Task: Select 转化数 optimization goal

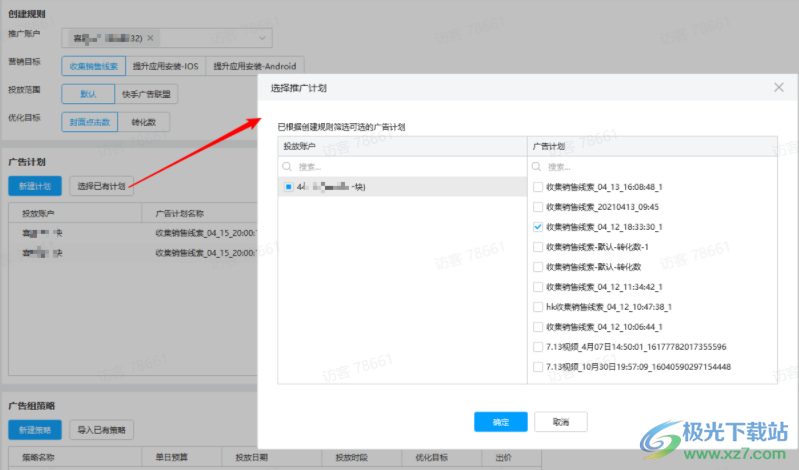Action: [x=144, y=122]
